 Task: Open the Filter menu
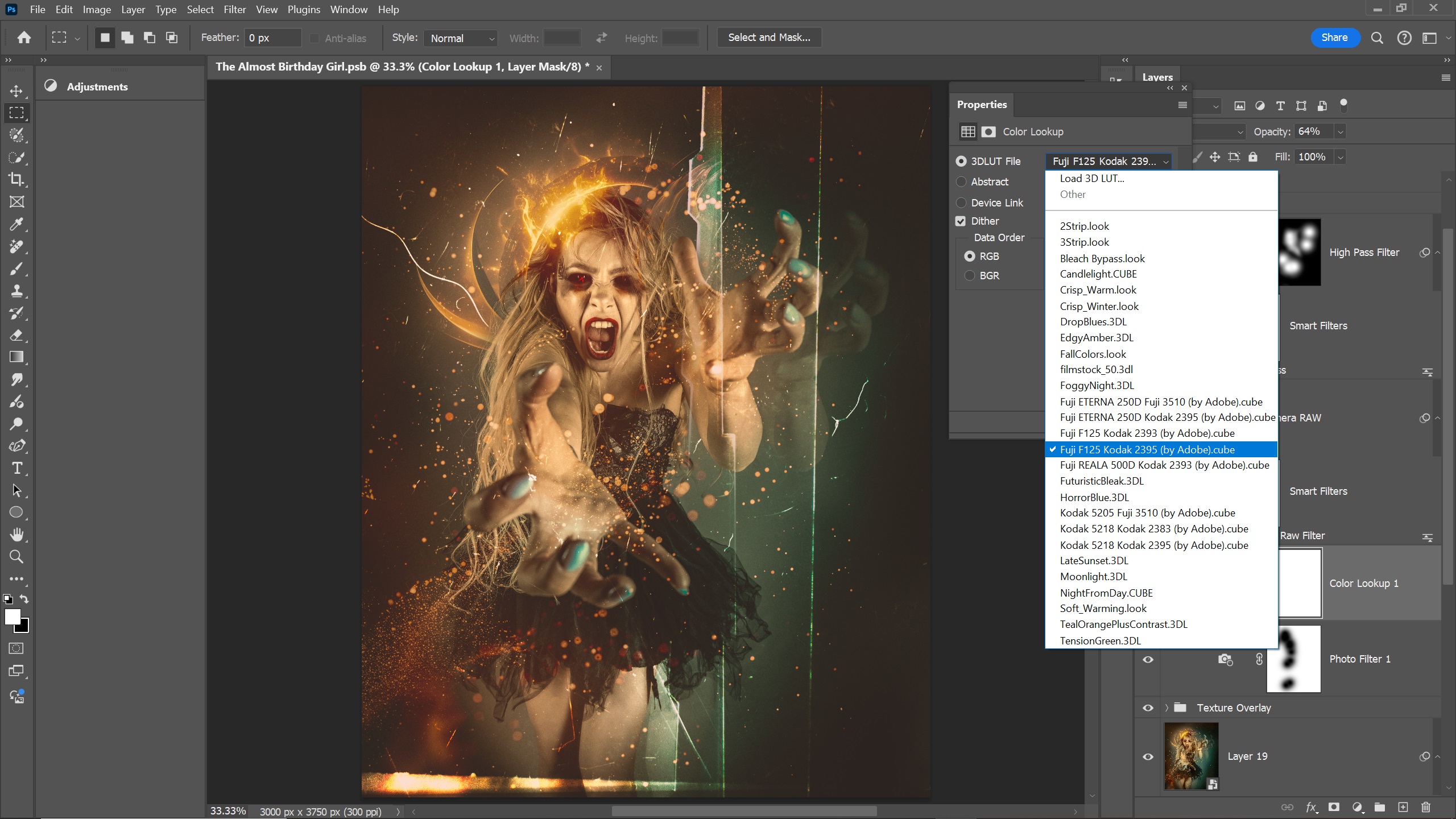coord(234,10)
